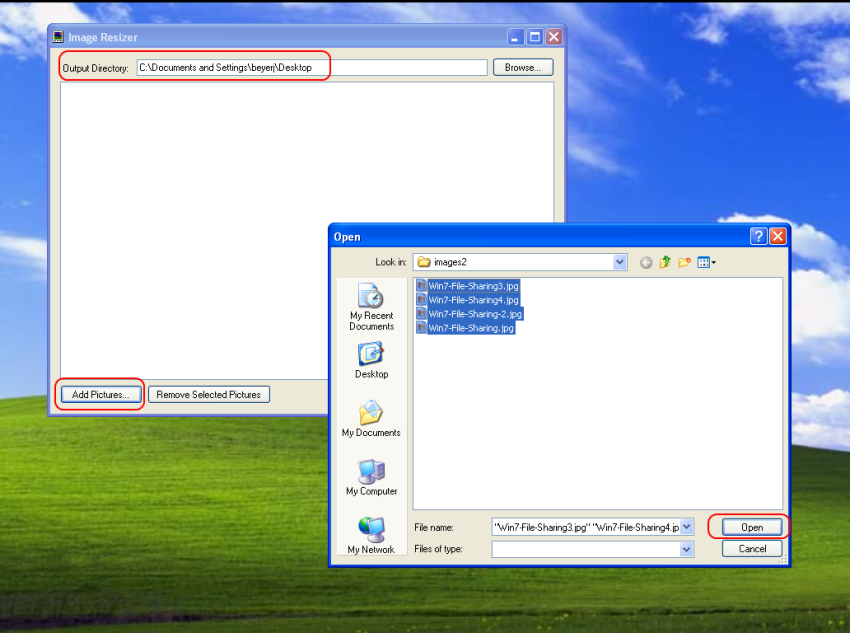Open My Documents in the places bar
Screen dimensions: 850x633
click(371, 419)
